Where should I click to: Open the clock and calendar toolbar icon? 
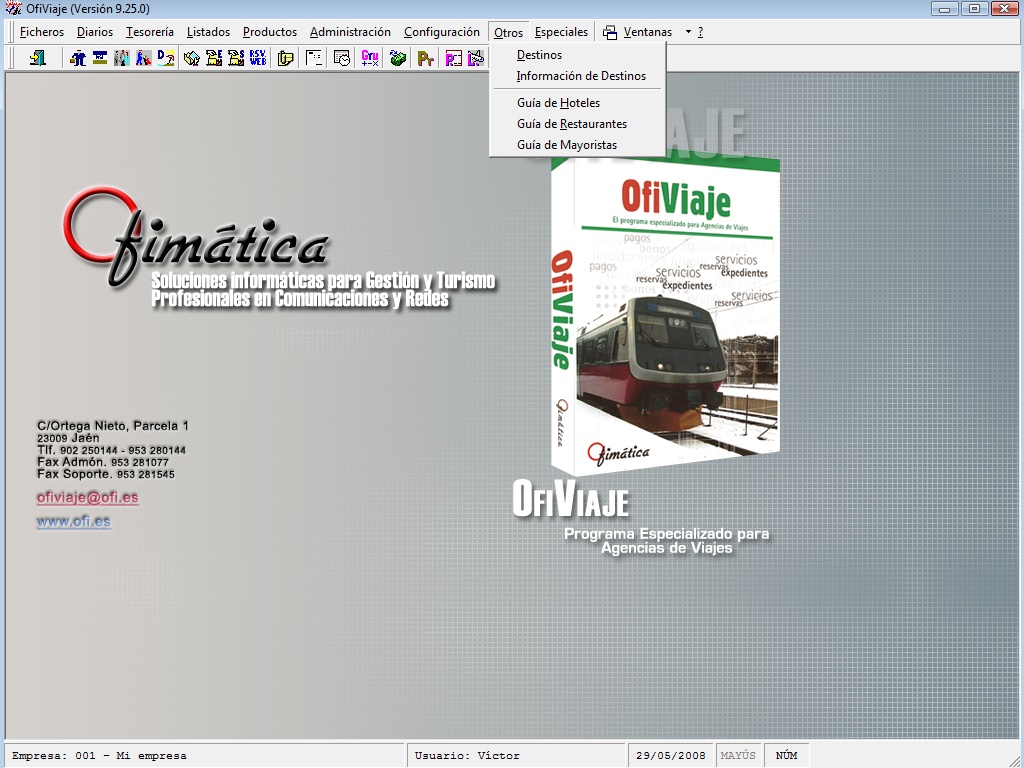pyautogui.click(x=344, y=58)
